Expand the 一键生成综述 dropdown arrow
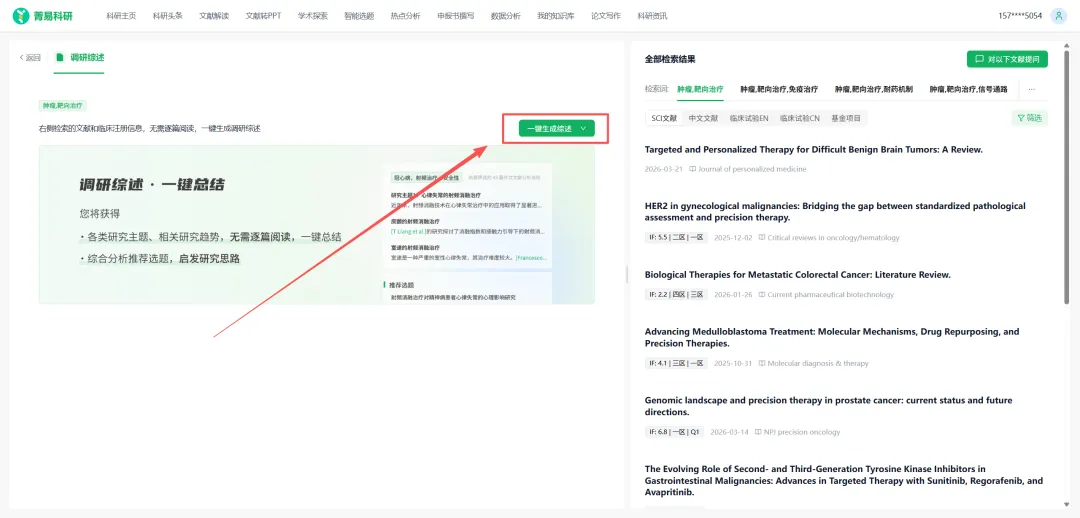This screenshot has height=518, width=1080. (x=584, y=128)
